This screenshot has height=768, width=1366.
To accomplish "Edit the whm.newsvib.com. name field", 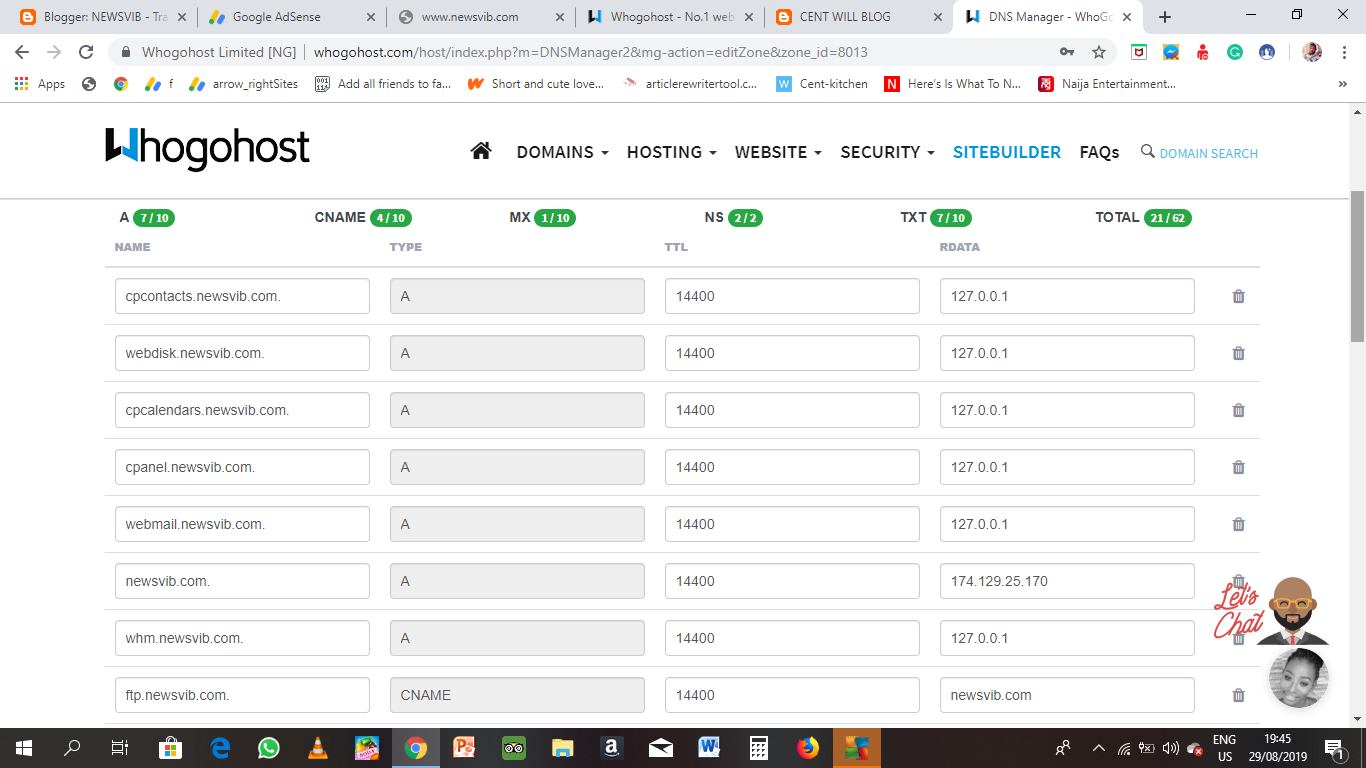I will (242, 638).
